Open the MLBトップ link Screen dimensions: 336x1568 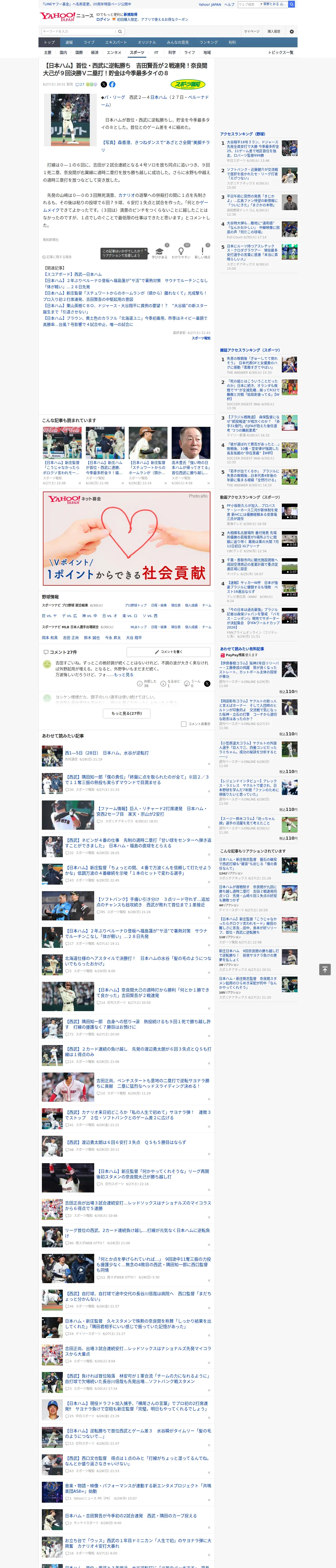pyautogui.click(x=138, y=627)
